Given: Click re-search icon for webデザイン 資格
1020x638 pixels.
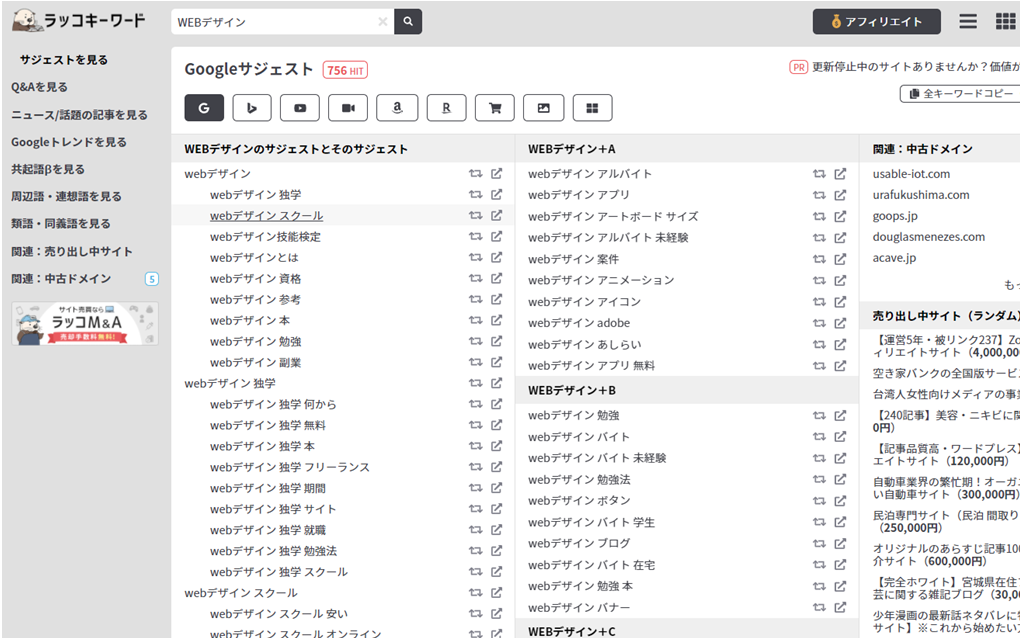Looking at the screenshot, I should [476, 278].
